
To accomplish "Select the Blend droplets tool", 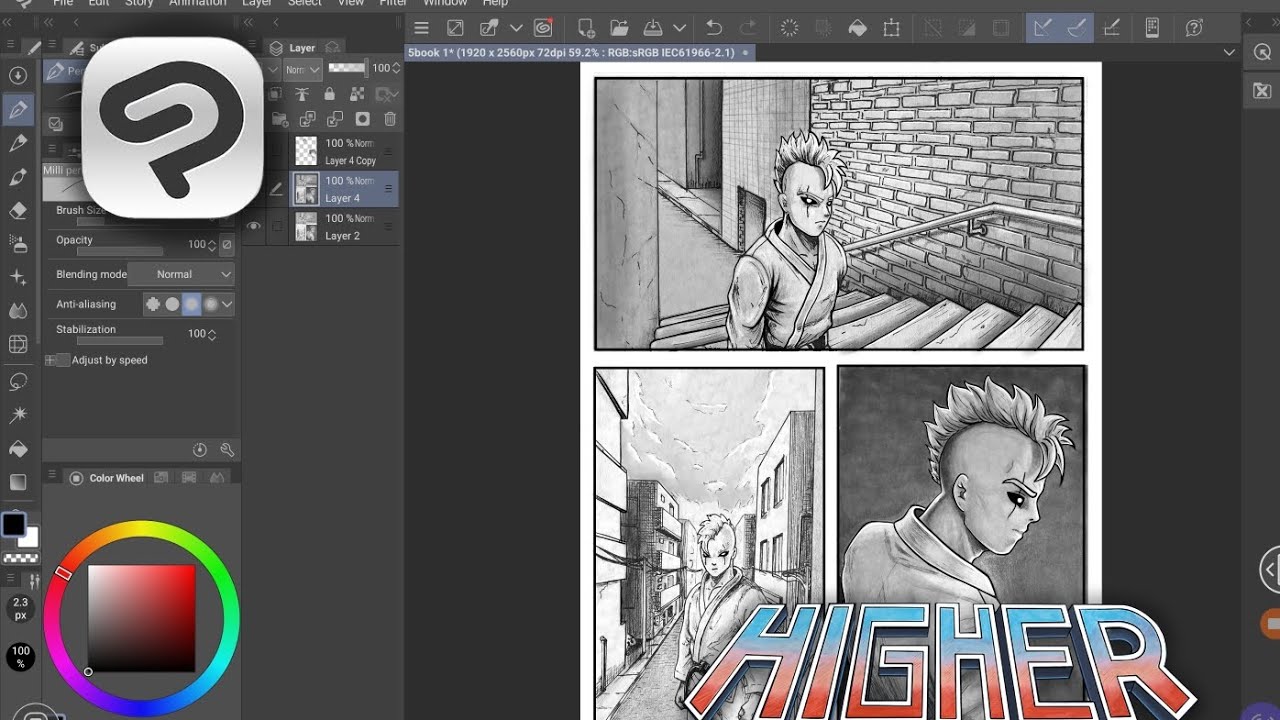I will pos(18,311).
